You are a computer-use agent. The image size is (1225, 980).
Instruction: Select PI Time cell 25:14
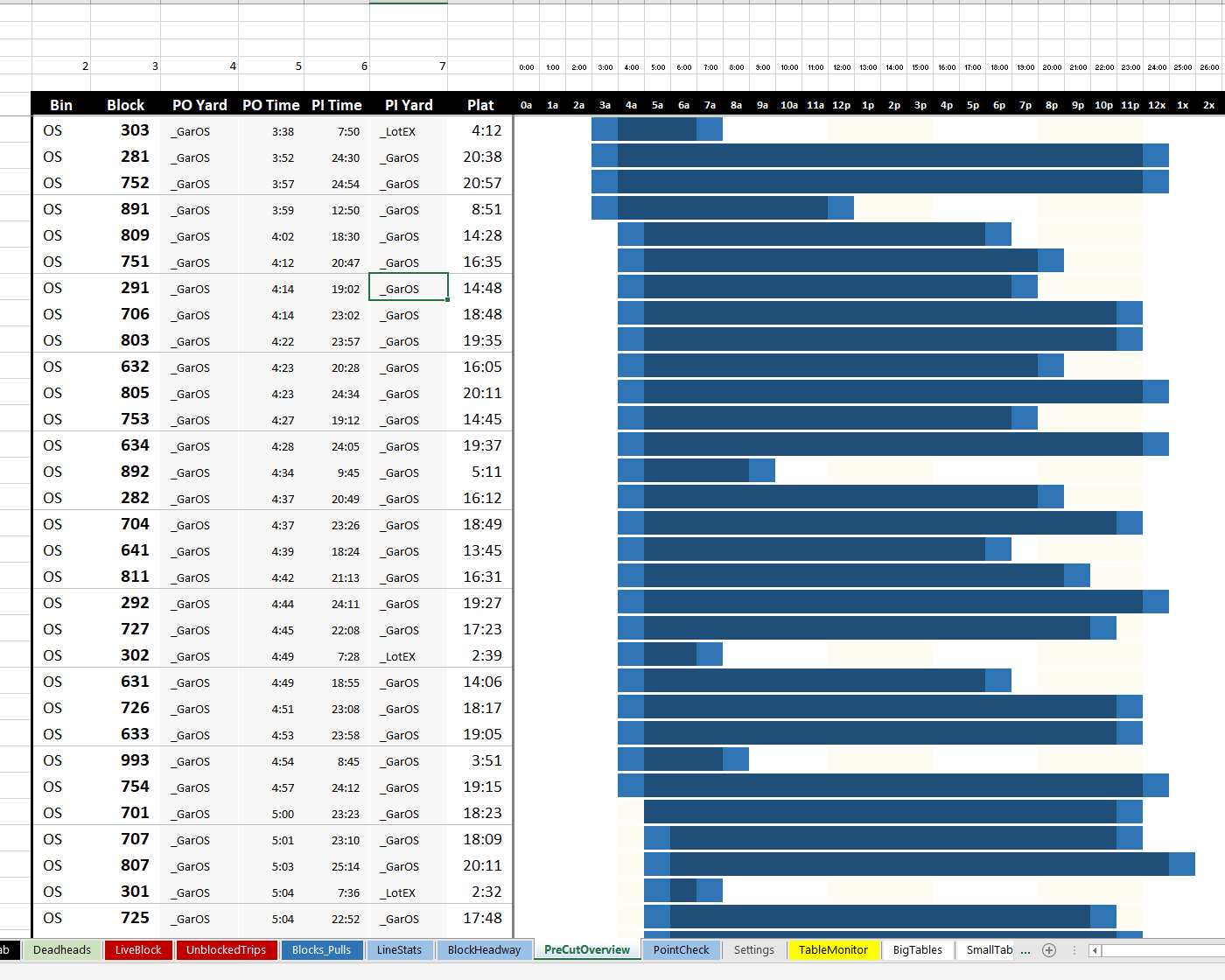point(337,866)
